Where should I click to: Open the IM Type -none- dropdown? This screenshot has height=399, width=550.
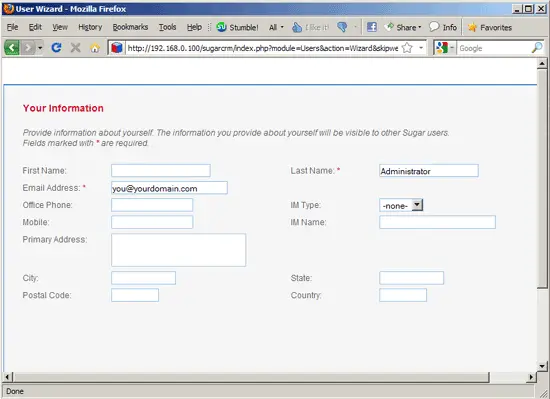tap(401, 205)
